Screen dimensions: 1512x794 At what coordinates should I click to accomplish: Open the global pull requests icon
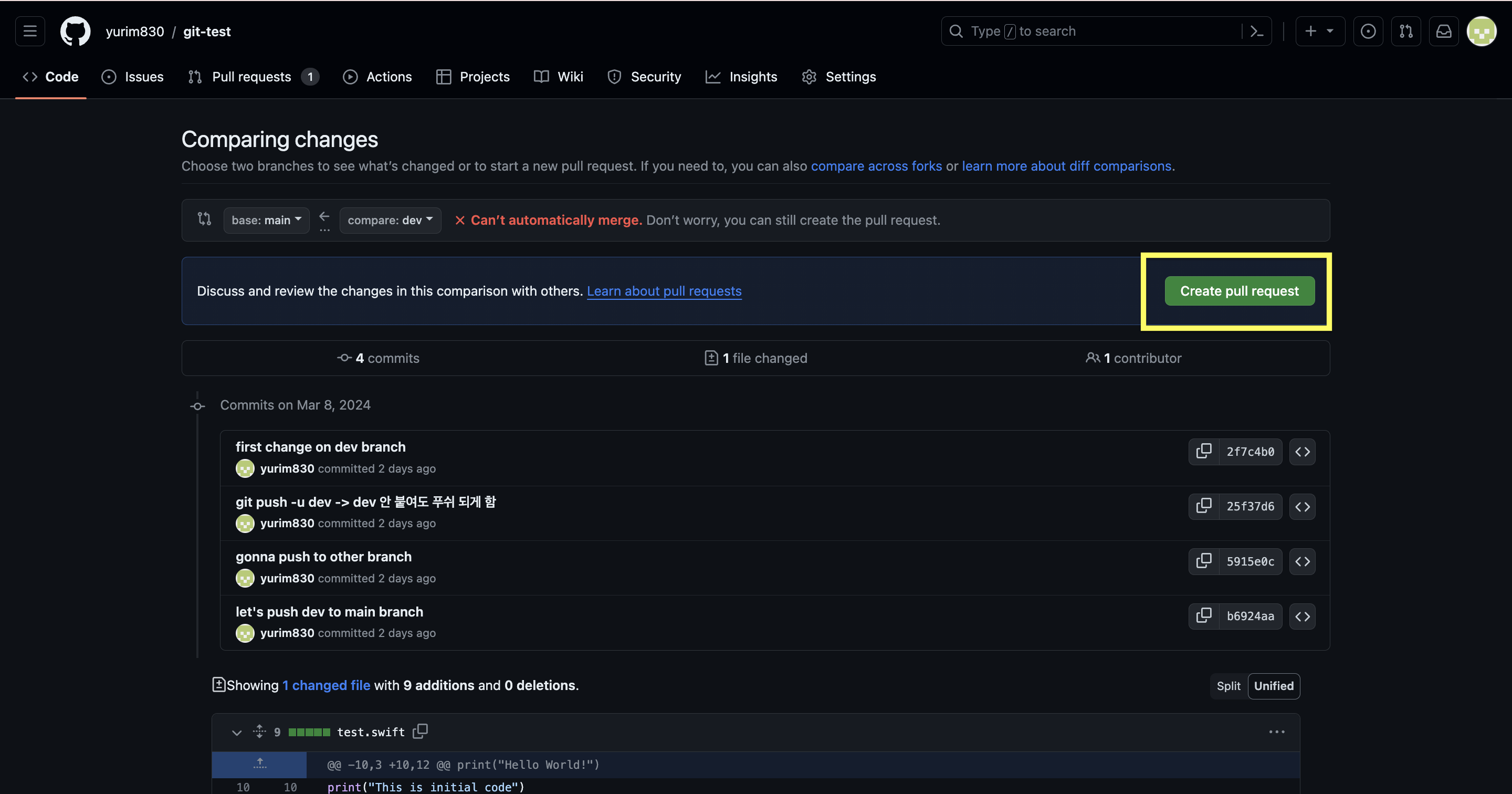point(1406,31)
